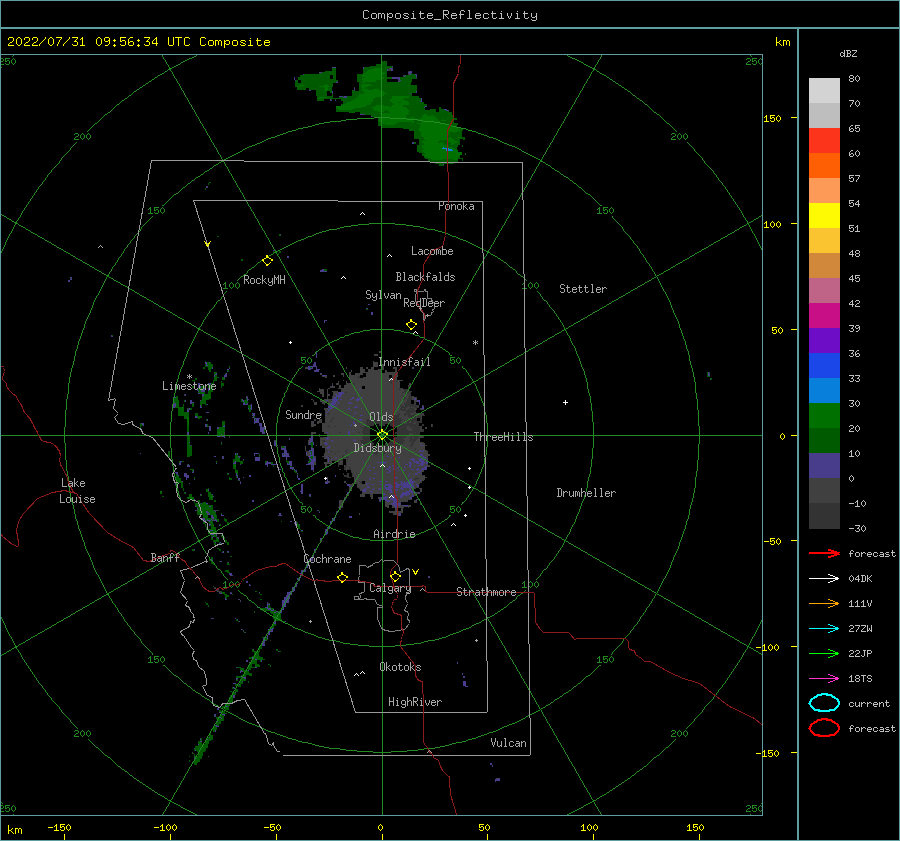Click the cyan 27ZW arrow icon
The height and width of the screenshot is (841, 900).
[824, 629]
